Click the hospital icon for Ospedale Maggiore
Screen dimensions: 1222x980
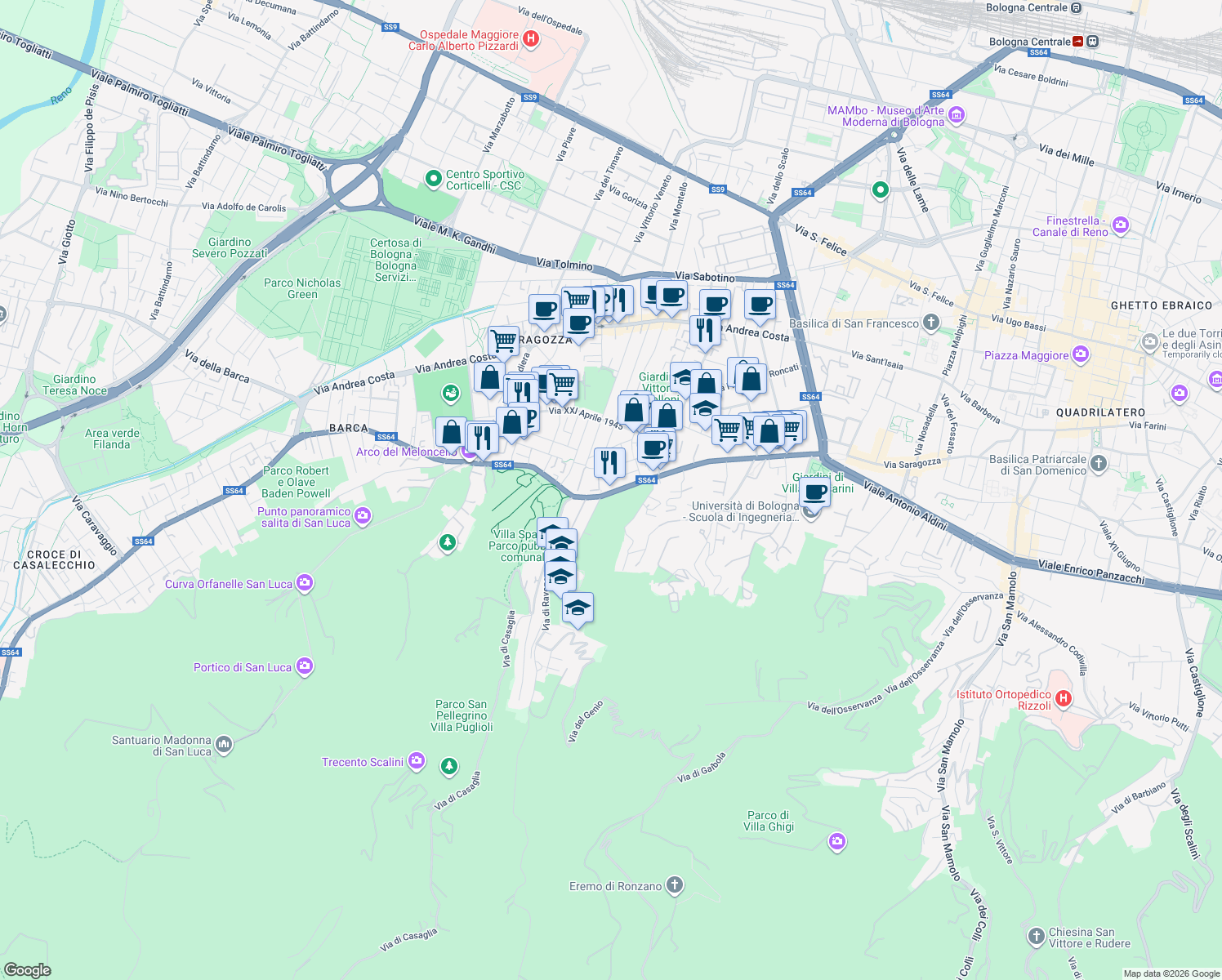point(533,38)
